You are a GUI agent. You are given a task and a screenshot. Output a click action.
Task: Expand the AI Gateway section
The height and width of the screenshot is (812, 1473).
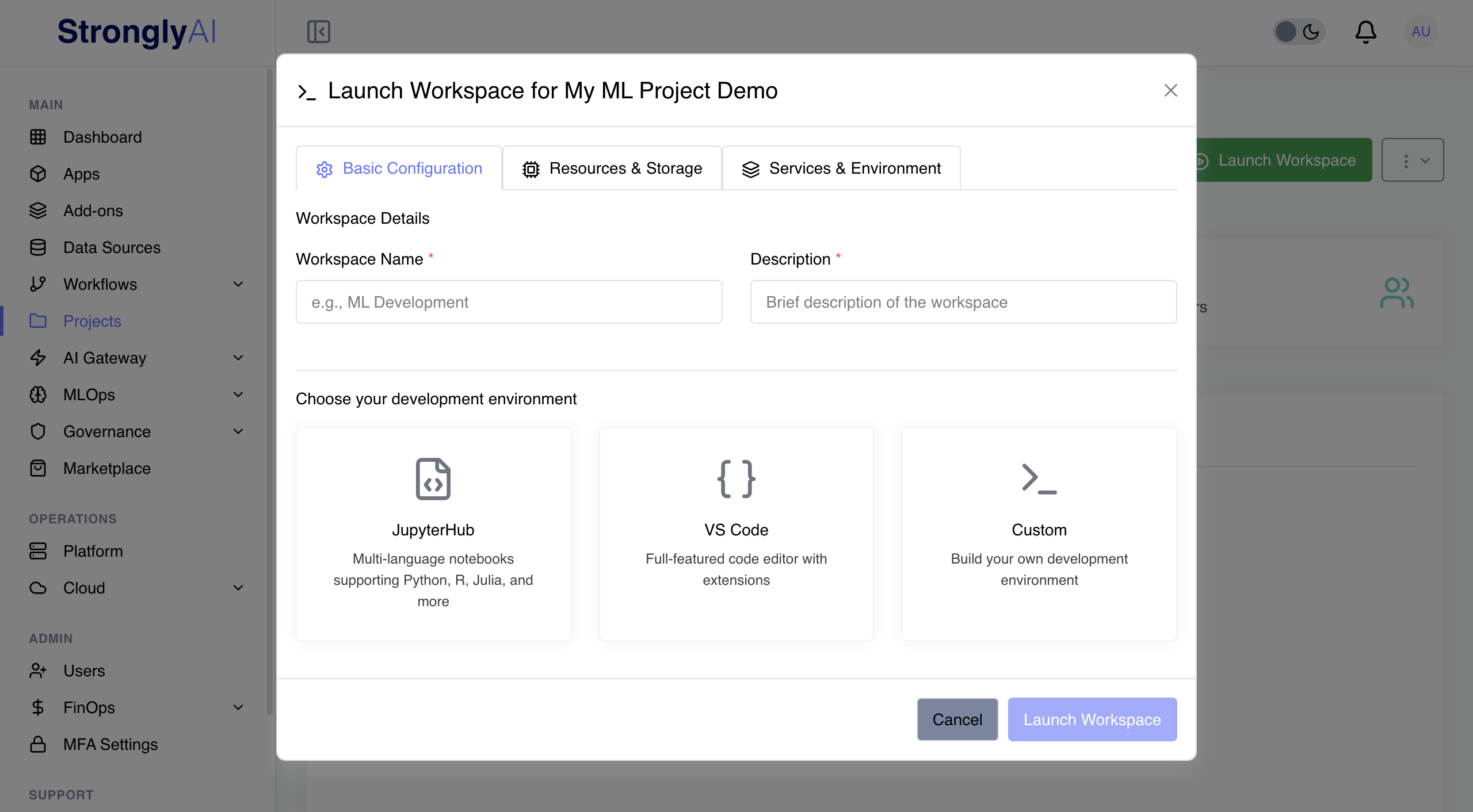238,358
